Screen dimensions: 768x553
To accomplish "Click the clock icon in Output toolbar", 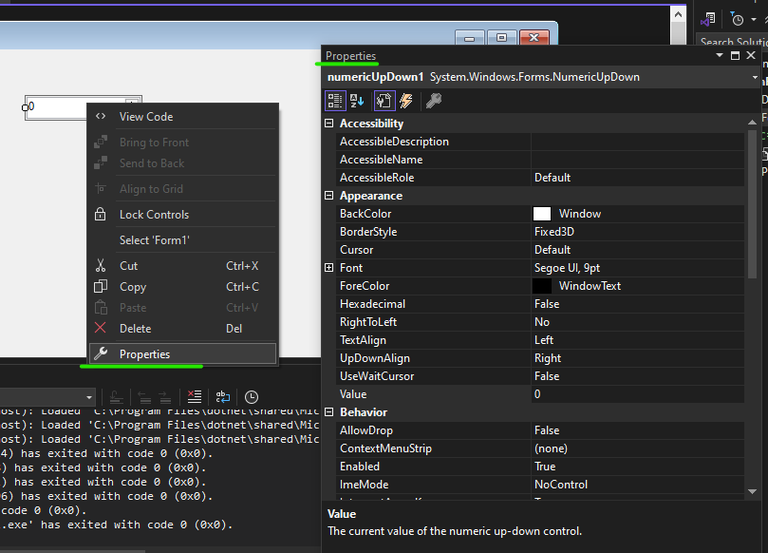I will pos(251,397).
